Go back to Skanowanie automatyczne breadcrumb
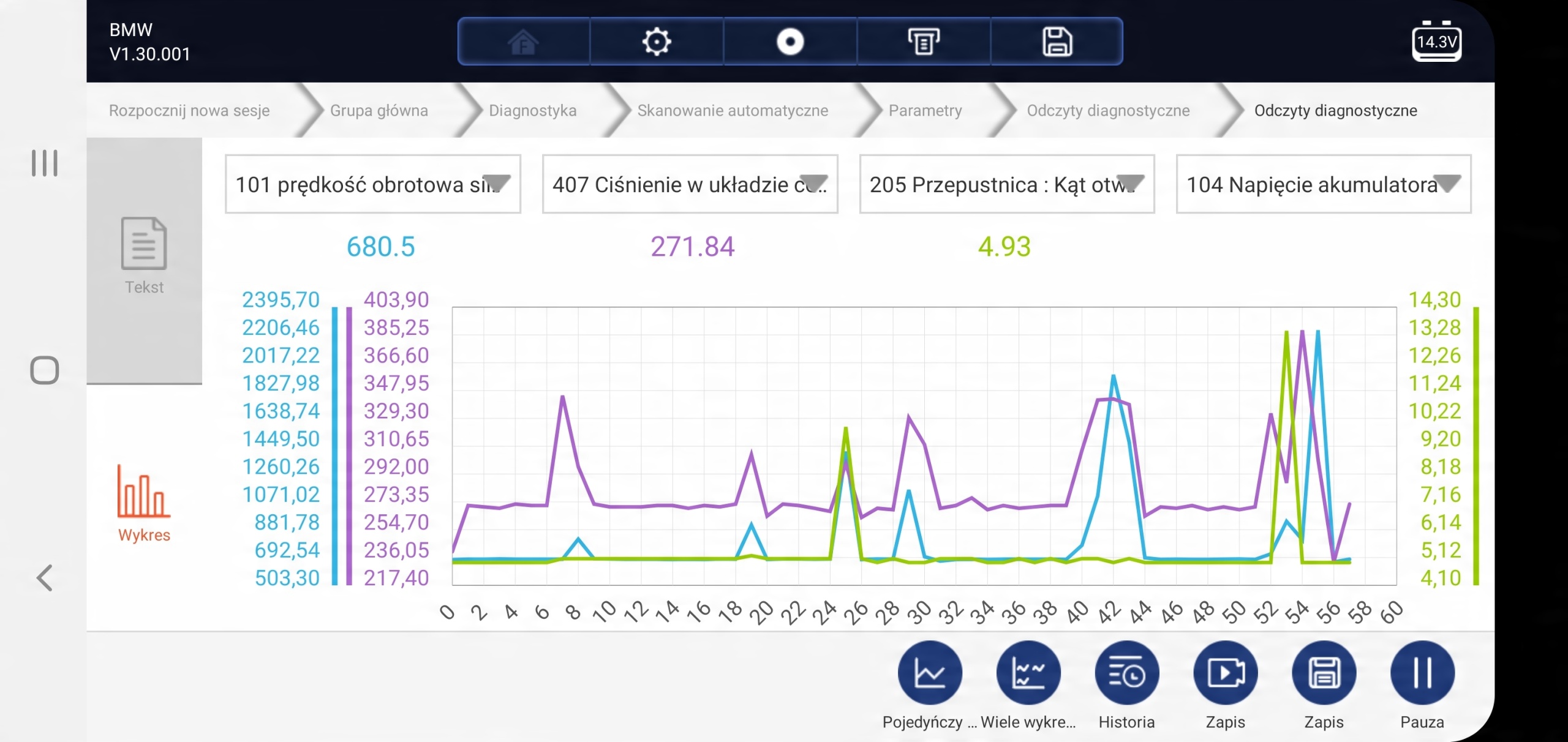 733,111
